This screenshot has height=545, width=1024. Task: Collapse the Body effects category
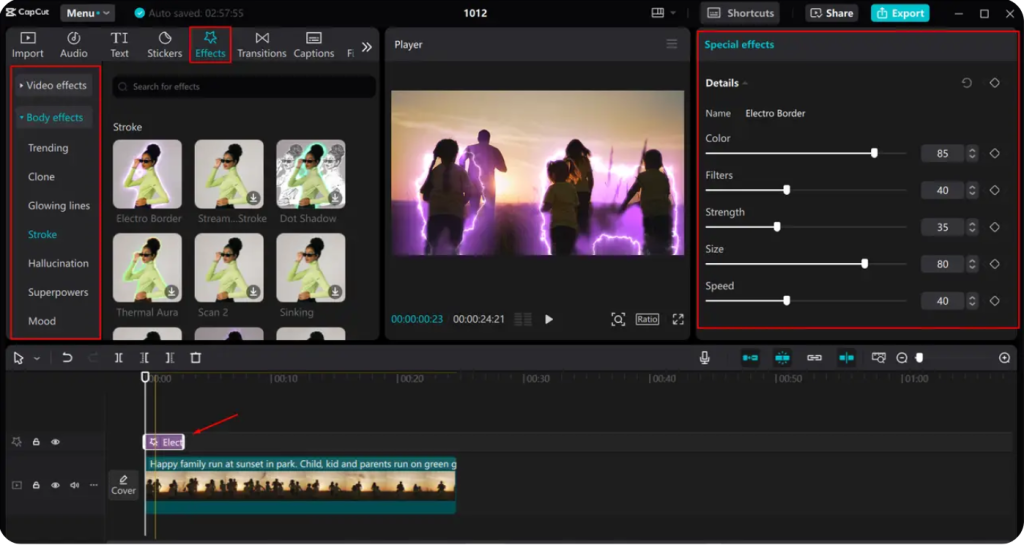[53, 117]
